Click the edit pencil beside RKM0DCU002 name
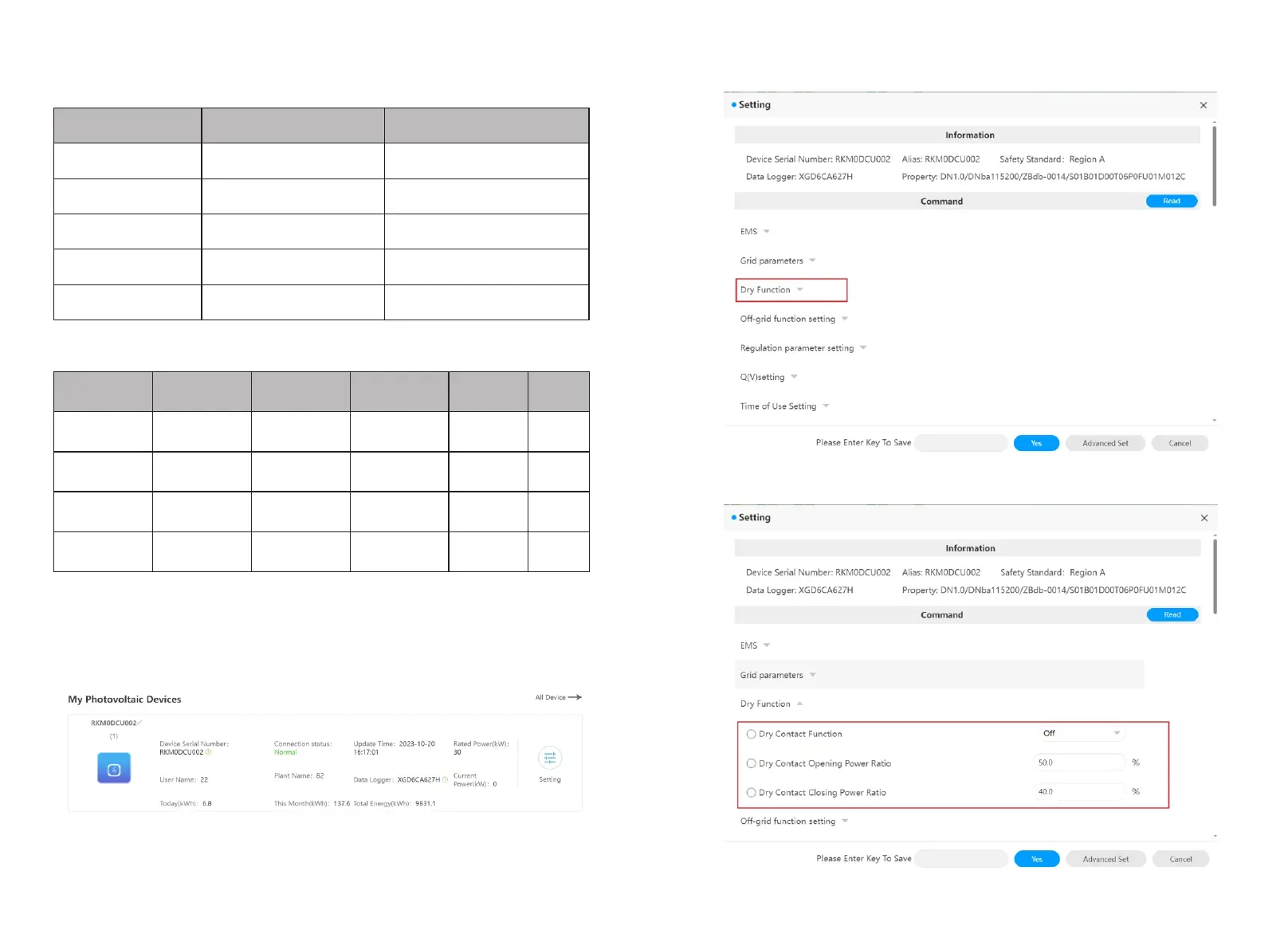 click(x=140, y=723)
